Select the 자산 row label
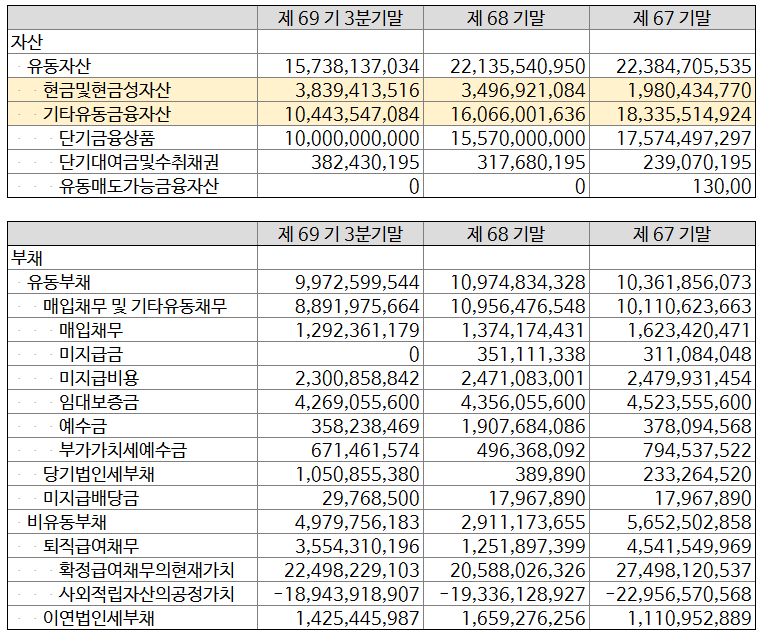 point(27,42)
